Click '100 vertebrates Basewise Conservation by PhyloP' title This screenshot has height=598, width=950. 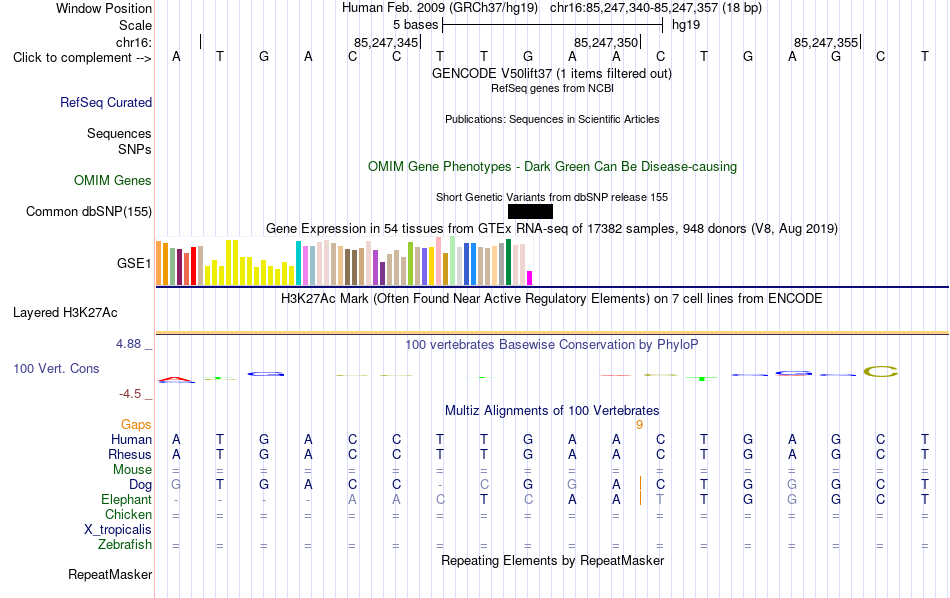552,345
